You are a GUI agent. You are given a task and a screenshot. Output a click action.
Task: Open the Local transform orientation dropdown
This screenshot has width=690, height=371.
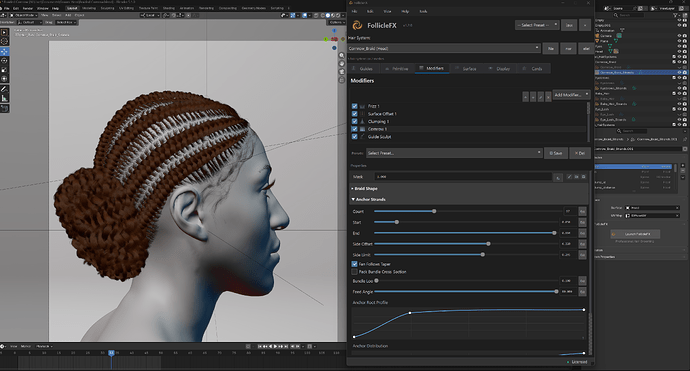coord(150,15)
